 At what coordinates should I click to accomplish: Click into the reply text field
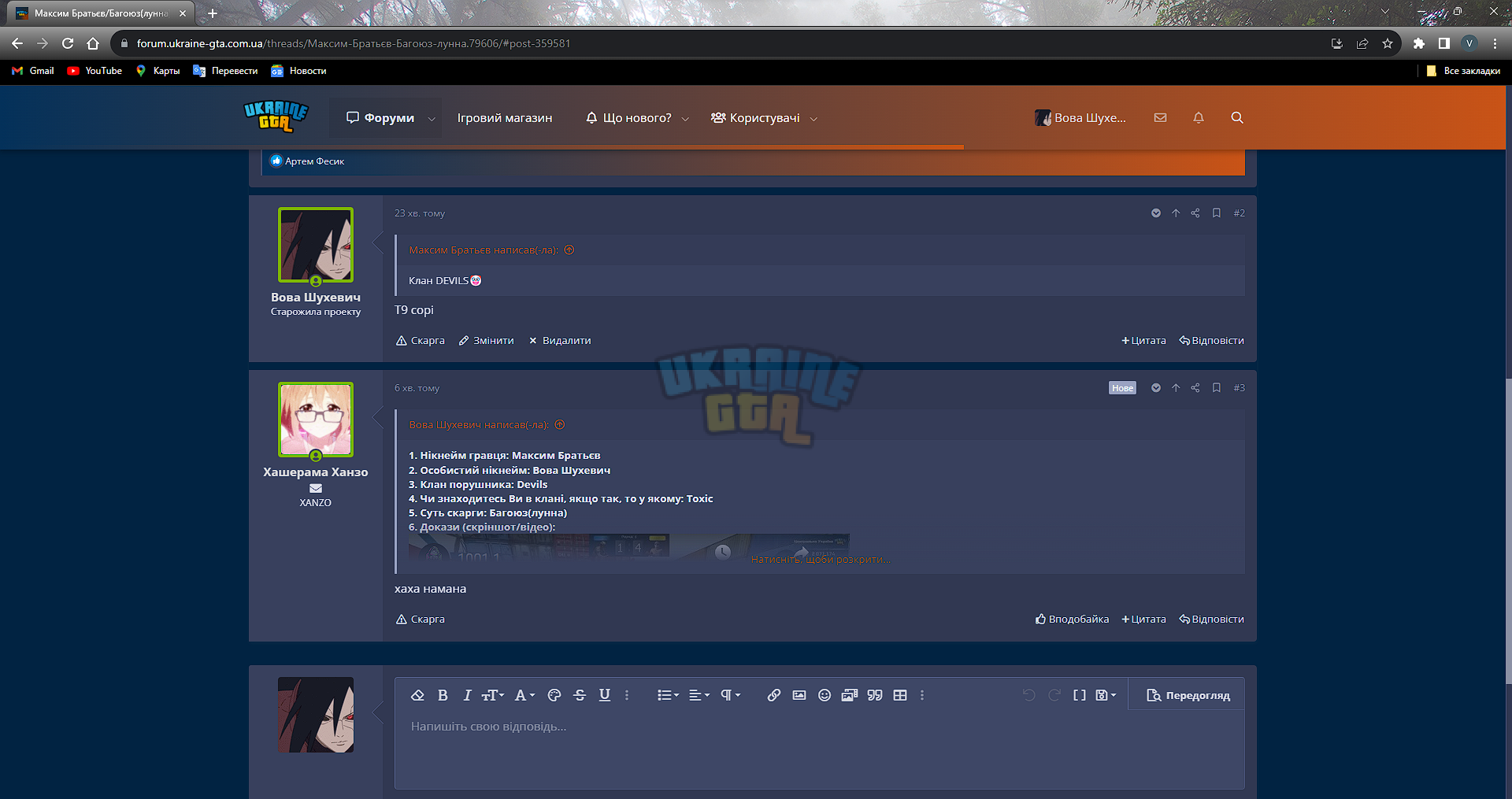(x=819, y=750)
